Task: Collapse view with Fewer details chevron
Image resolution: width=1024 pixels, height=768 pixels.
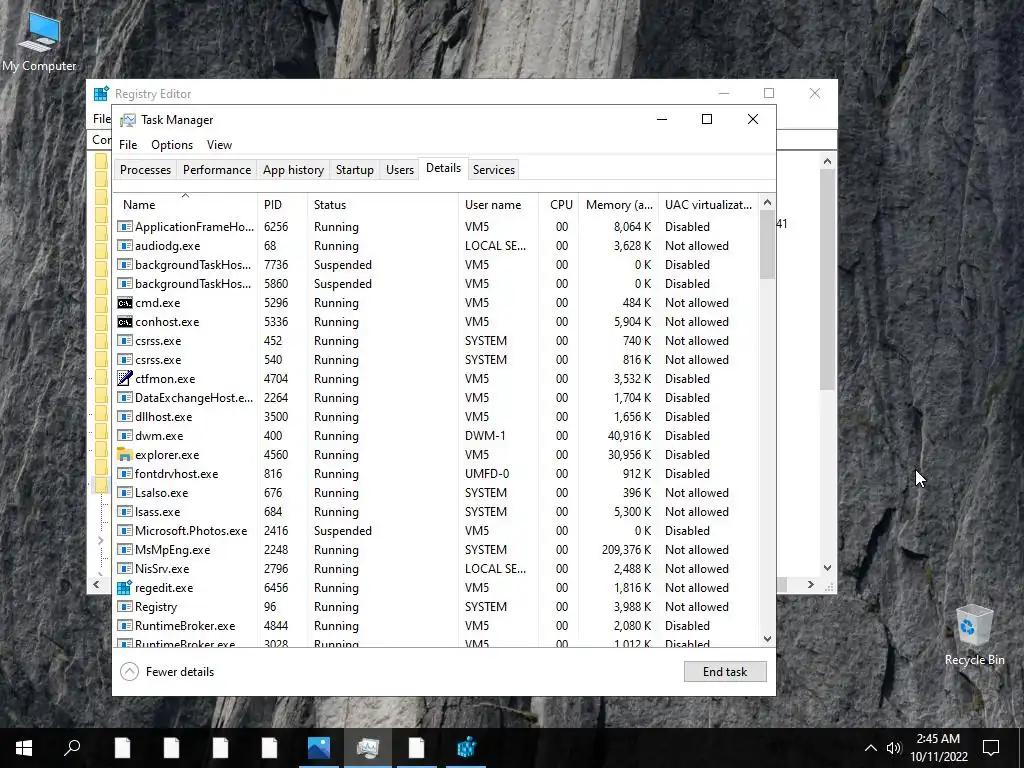Action: coord(129,672)
